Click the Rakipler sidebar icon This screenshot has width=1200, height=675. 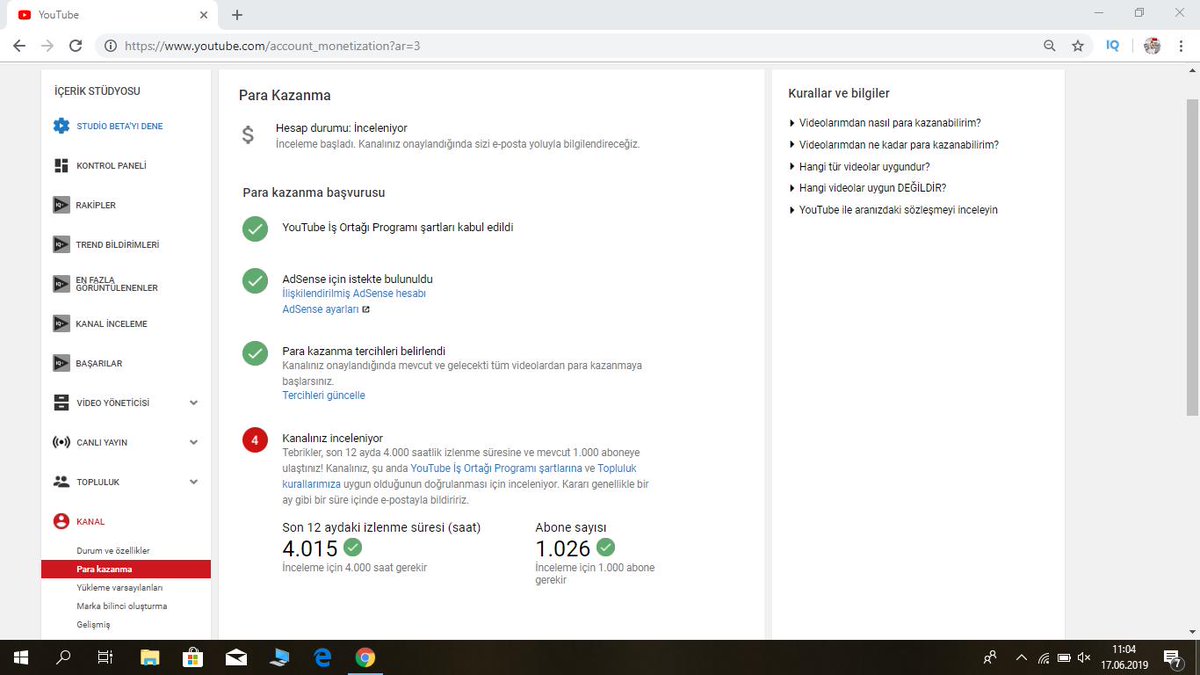point(61,205)
